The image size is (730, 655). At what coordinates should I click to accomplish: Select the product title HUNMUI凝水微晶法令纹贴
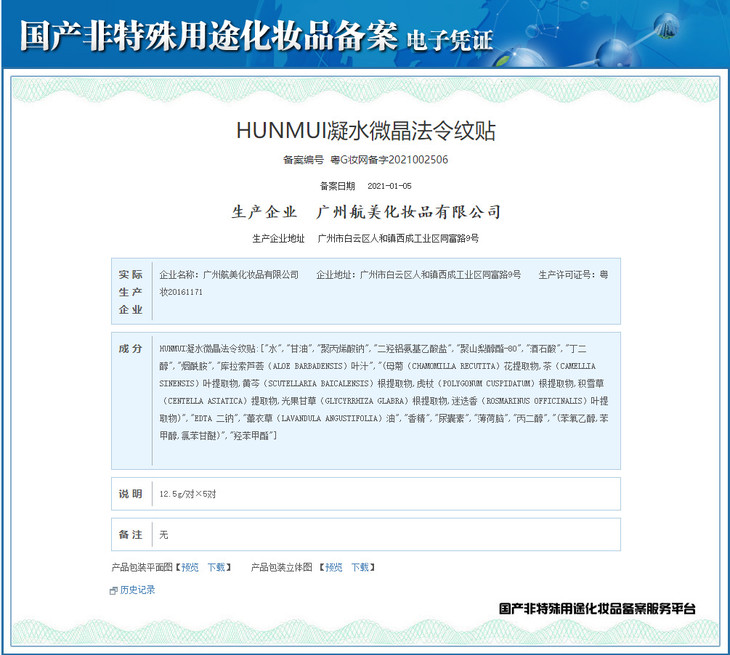(x=366, y=131)
